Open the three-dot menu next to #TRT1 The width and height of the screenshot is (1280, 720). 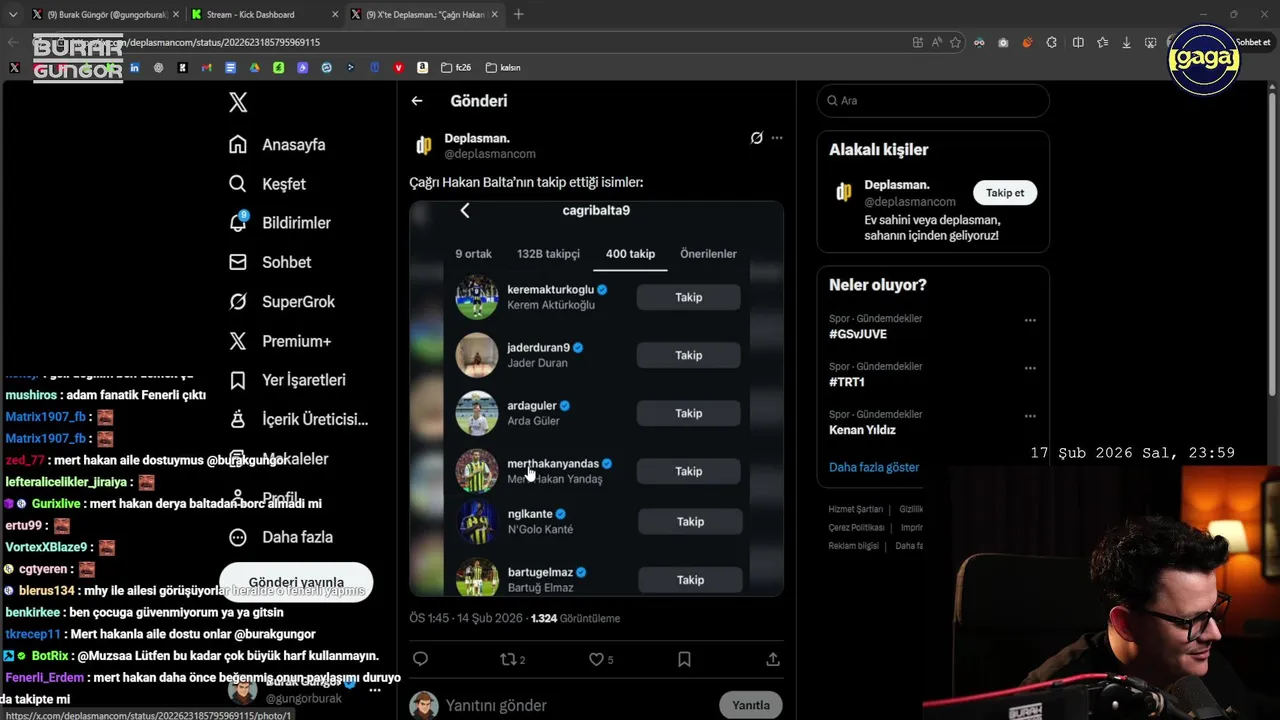tap(1030, 369)
